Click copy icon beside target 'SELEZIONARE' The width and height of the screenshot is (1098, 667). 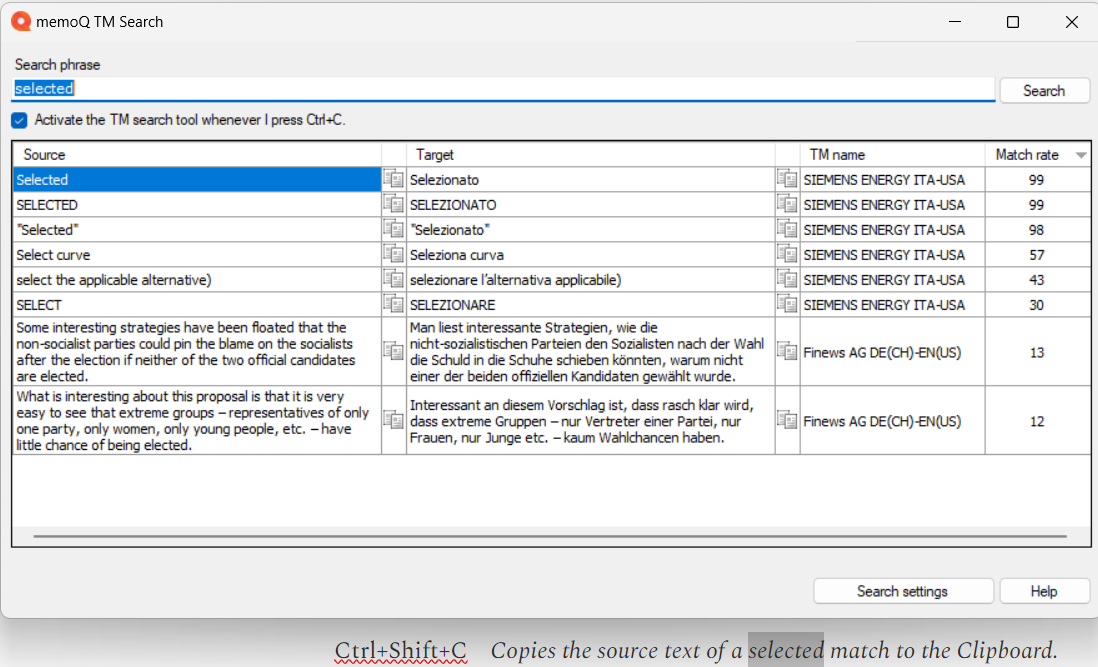(787, 304)
